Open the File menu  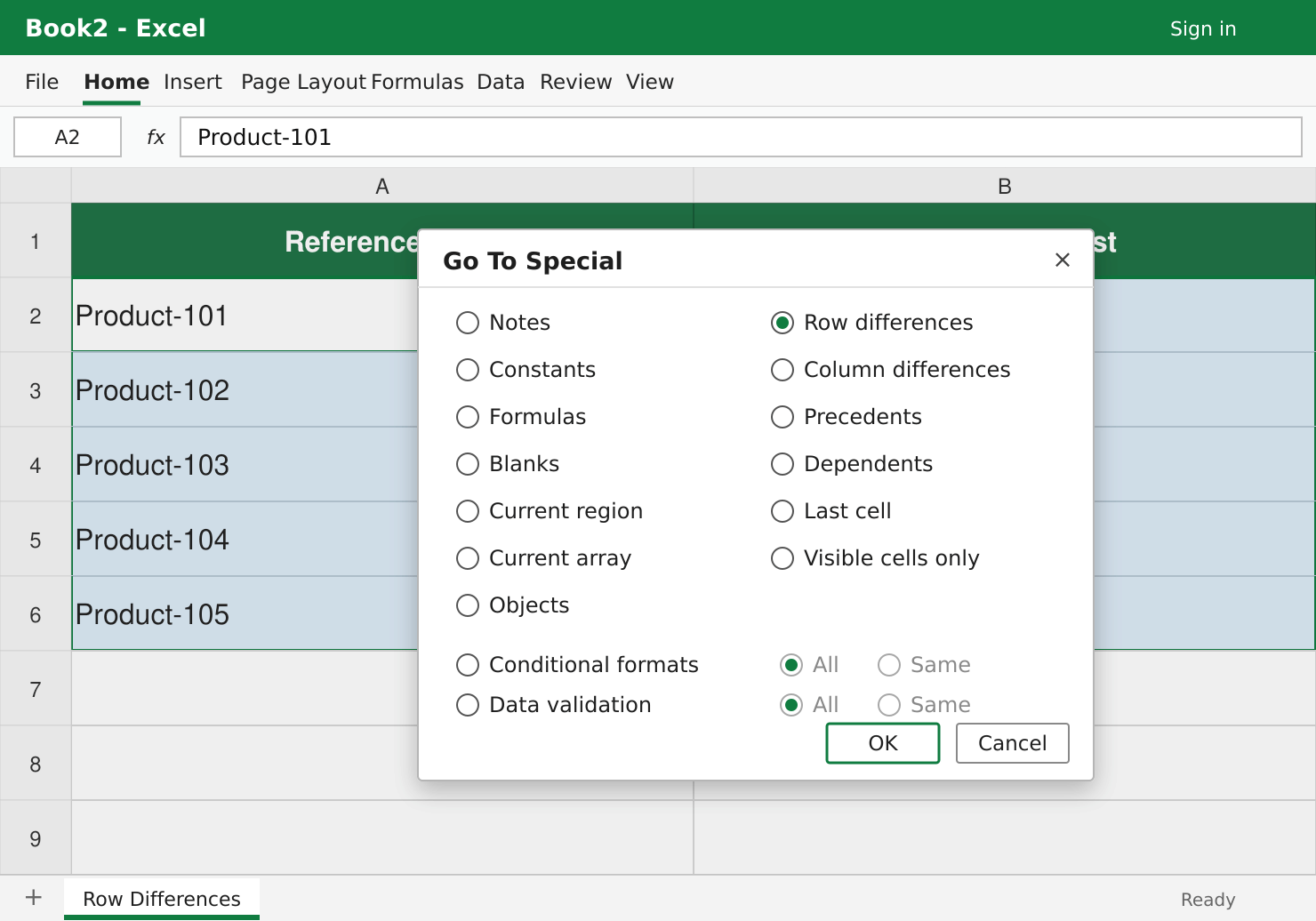click(x=42, y=82)
